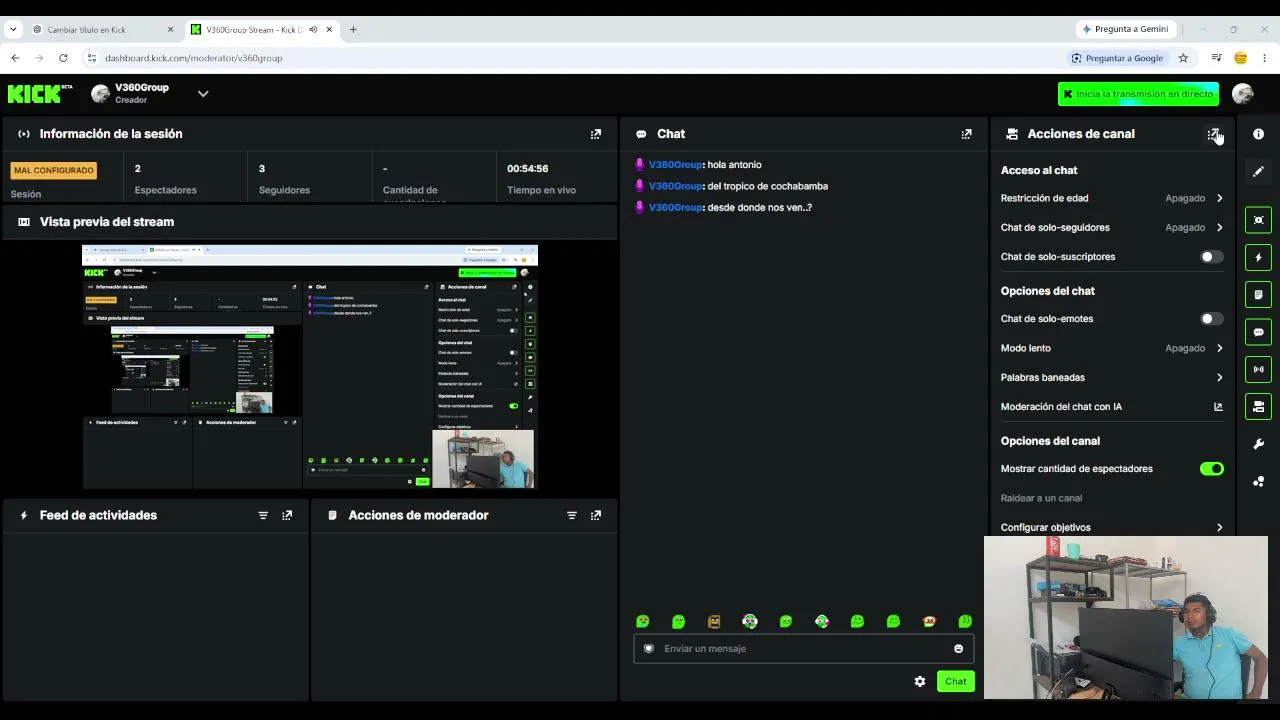Image resolution: width=1280 pixels, height=720 pixels.
Task: Click the Espectadores label
Action: 166,190
